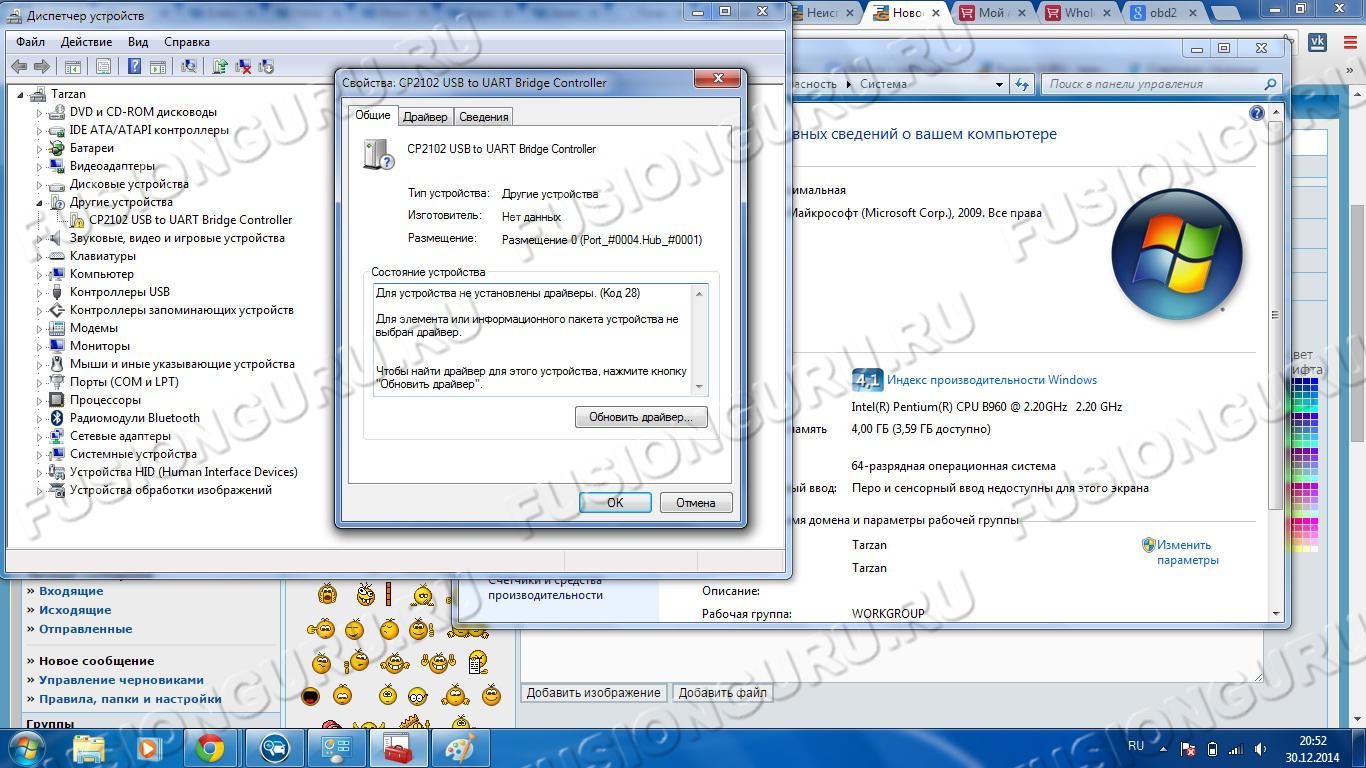The width and height of the screenshot is (1366, 768).
Task: Expand IDE ATA/ATAPI контроллеры node
Action: 40,131
